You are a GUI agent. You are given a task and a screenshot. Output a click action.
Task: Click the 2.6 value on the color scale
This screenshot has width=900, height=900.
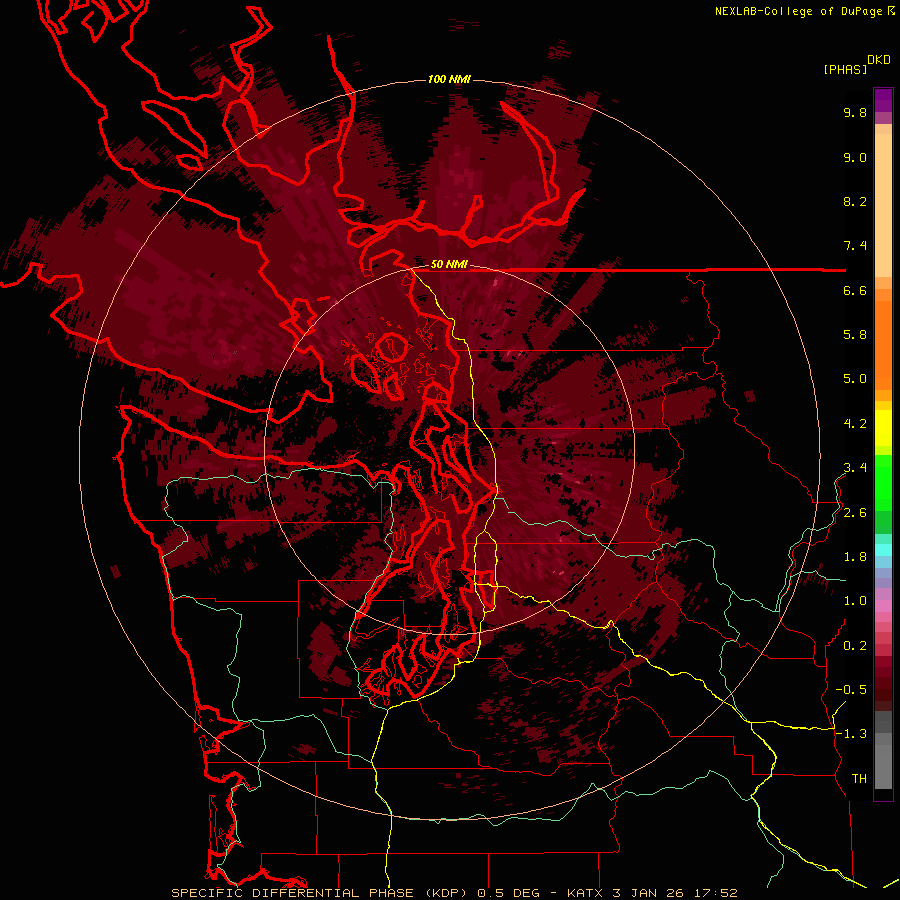(855, 513)
